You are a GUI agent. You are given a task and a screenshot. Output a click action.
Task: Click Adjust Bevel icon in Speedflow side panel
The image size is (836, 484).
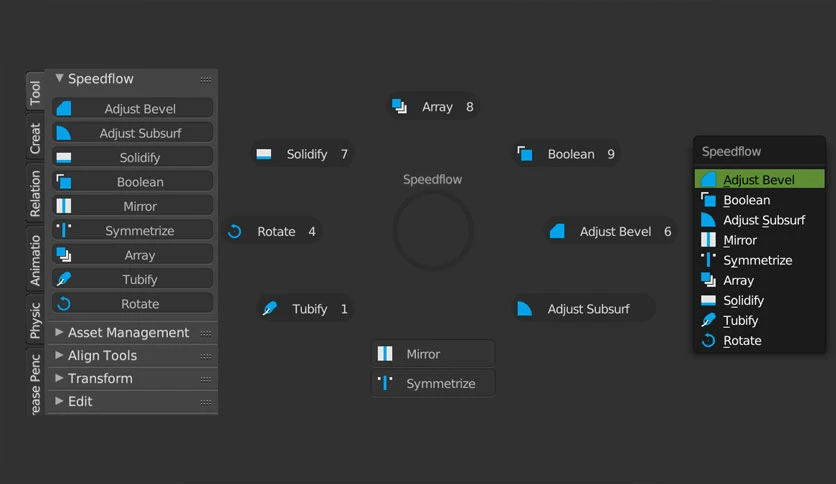point(64,109)
